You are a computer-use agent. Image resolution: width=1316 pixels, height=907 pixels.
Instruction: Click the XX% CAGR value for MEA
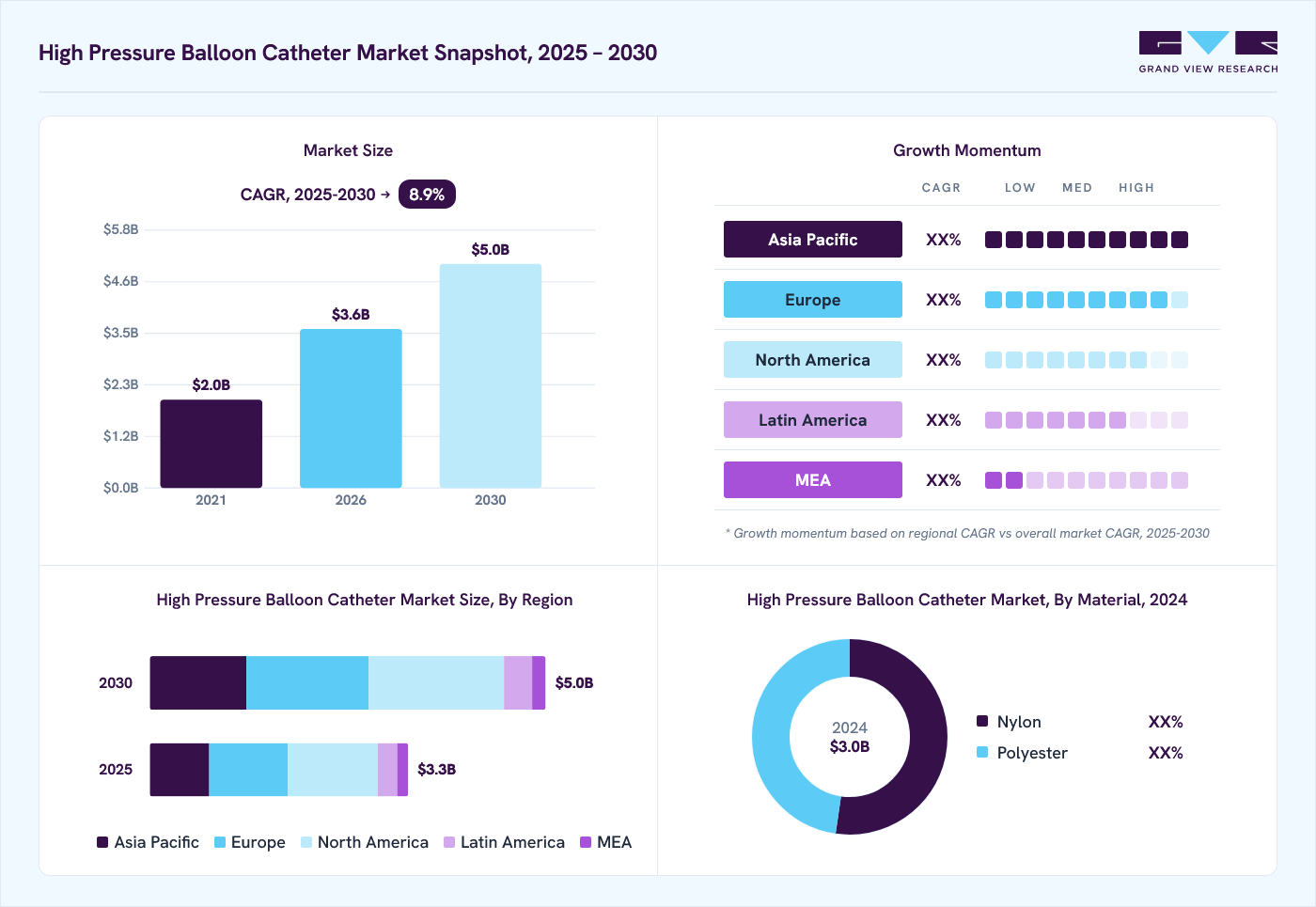[944, 480]
